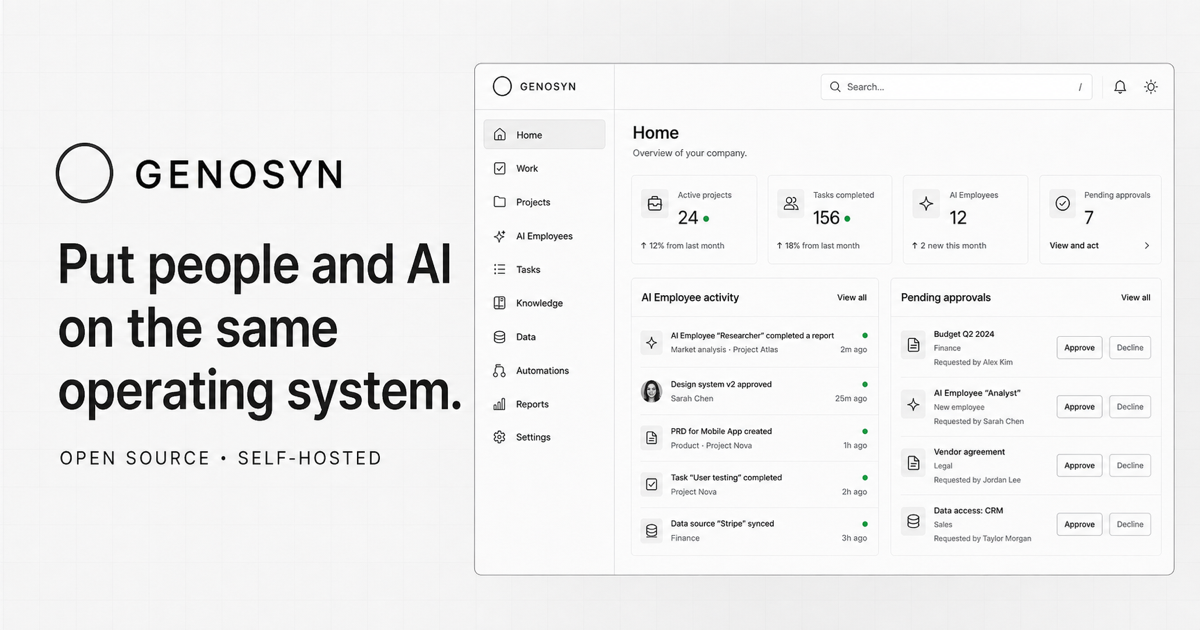Viewport: 1200px width, 630px height.
Task: Click document icon beside Budget Q2 2024
Action: tap(913, 345)
